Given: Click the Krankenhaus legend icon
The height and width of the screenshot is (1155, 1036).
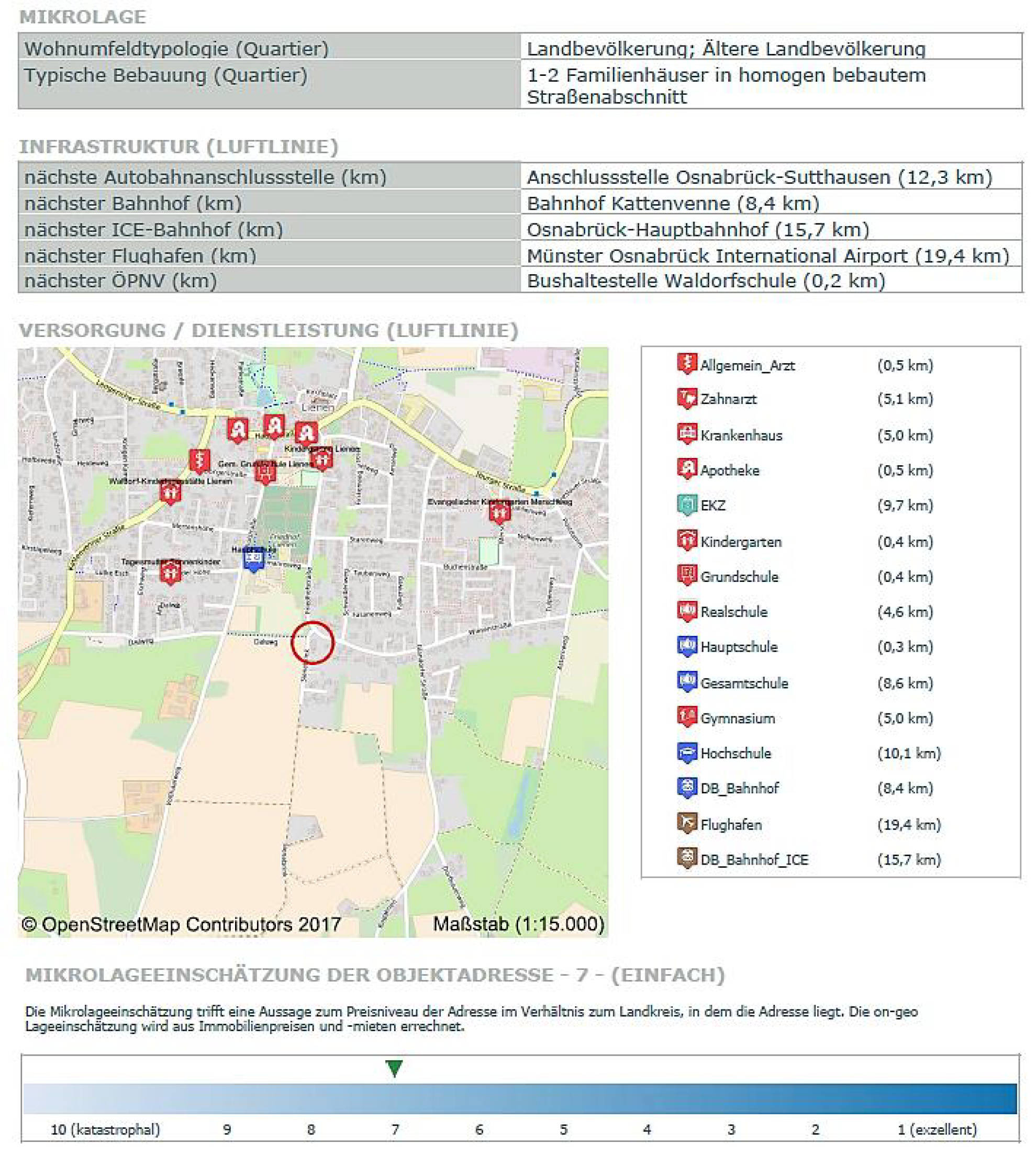Looking at the screenshot, I should (687, 434).
